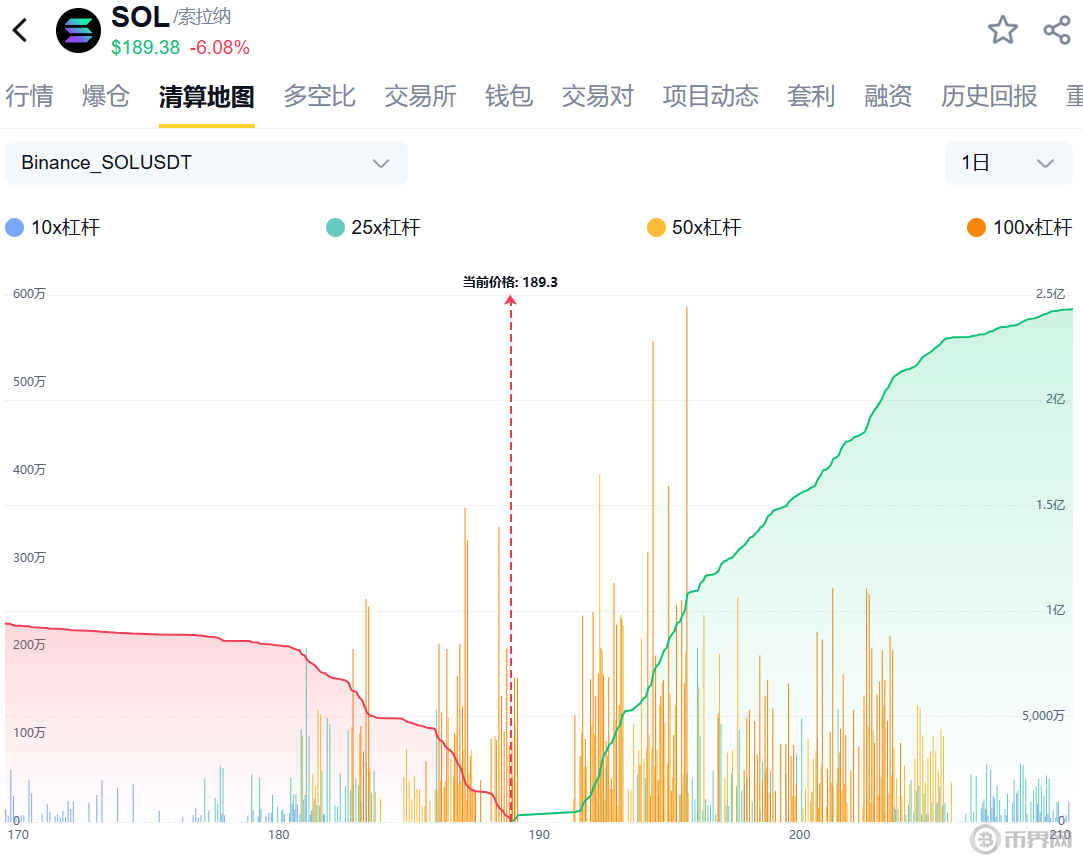This screenshot has width=1083, height=867.
Task: Switch to the 行情 tab
Action: [x=29, y=96]
